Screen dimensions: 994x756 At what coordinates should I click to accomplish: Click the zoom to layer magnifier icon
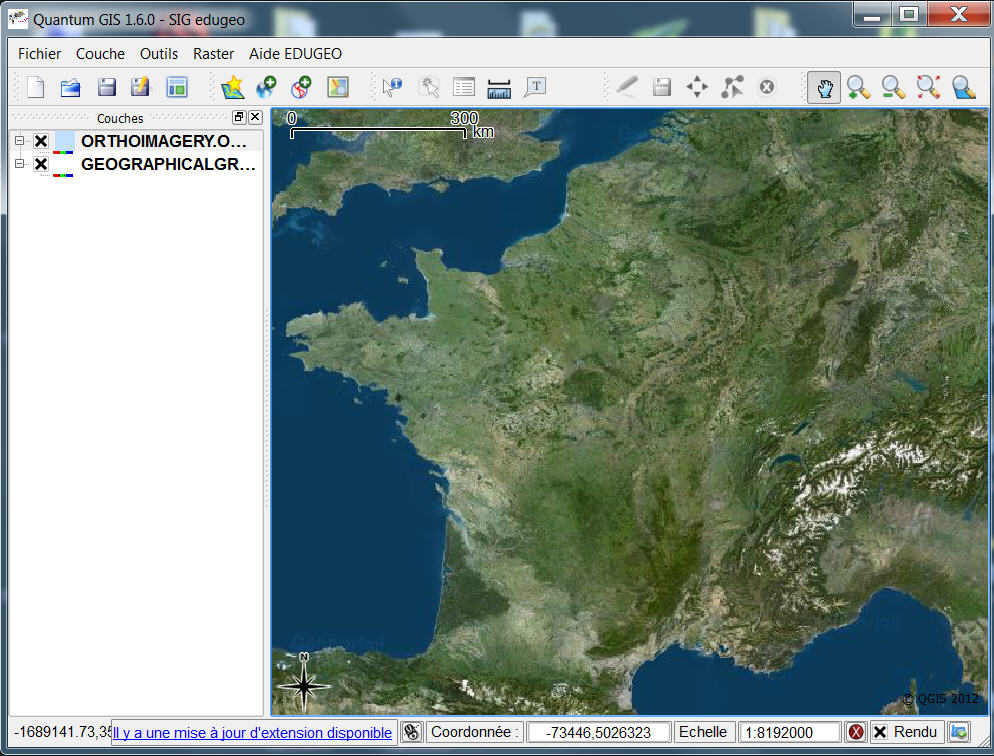coord(964,87)
